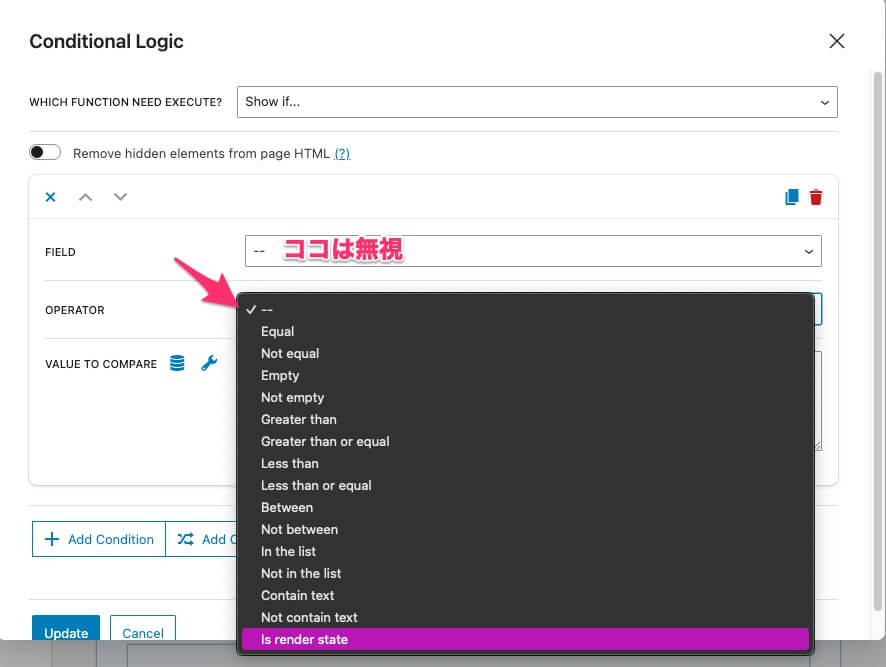
Task: Close the Conditional Logic dialog
Action: [837, 41]
